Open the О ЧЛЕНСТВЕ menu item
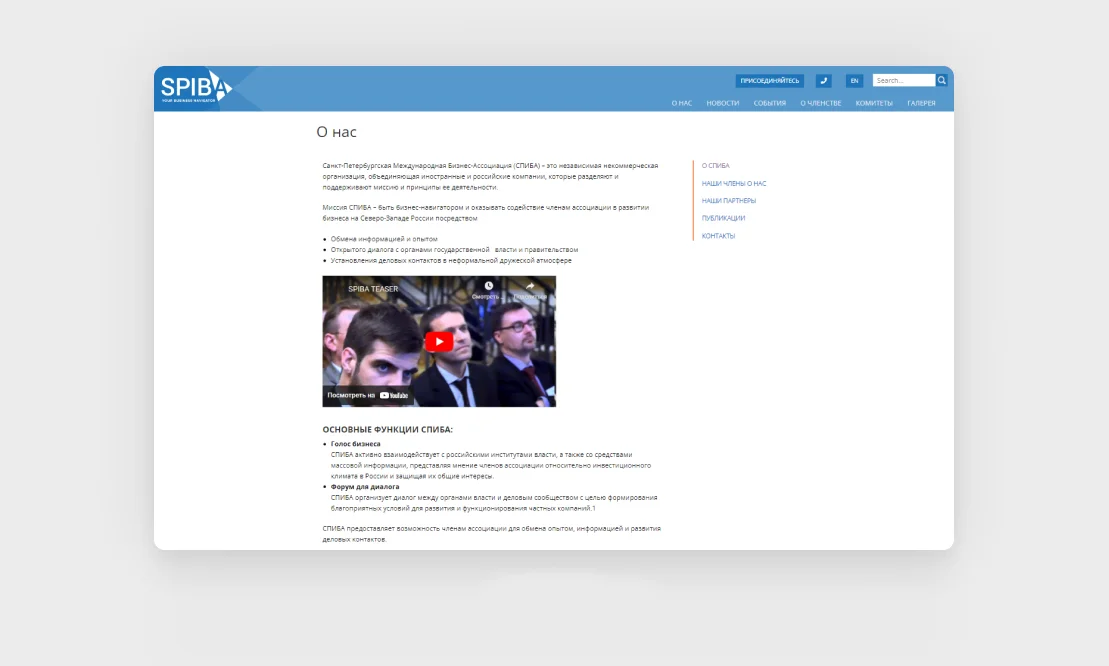1109x666 pixels. point(820,103)
